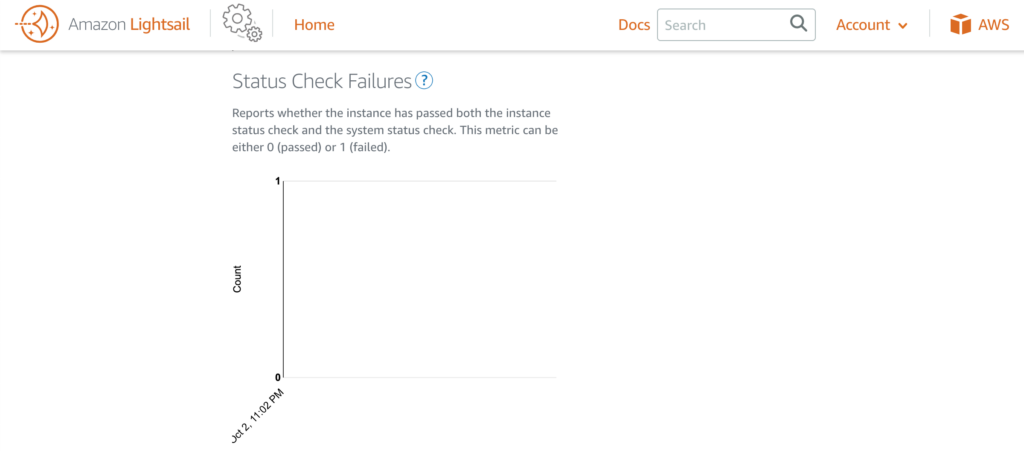Click the y-axis value 0 label

pos(278,377)
